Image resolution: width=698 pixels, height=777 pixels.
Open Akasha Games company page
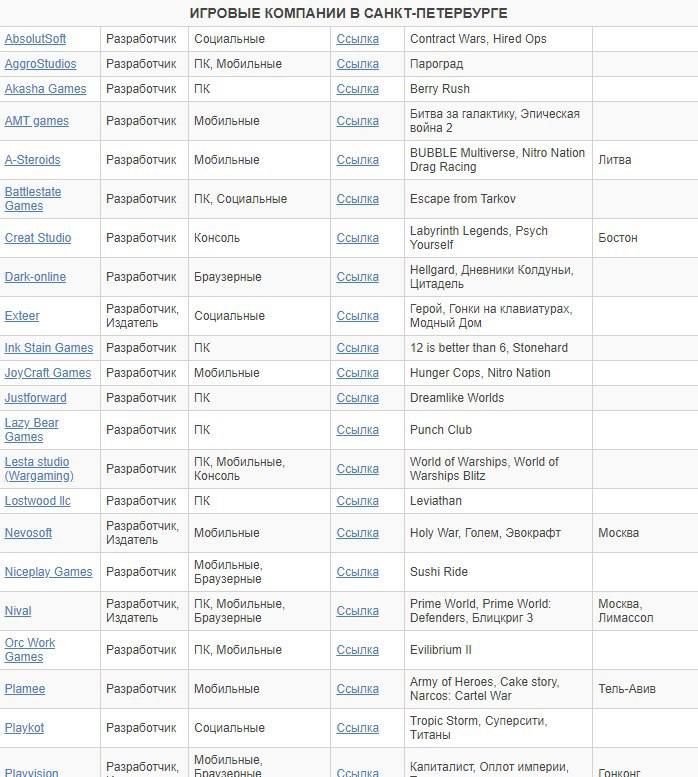pos(45,89)
